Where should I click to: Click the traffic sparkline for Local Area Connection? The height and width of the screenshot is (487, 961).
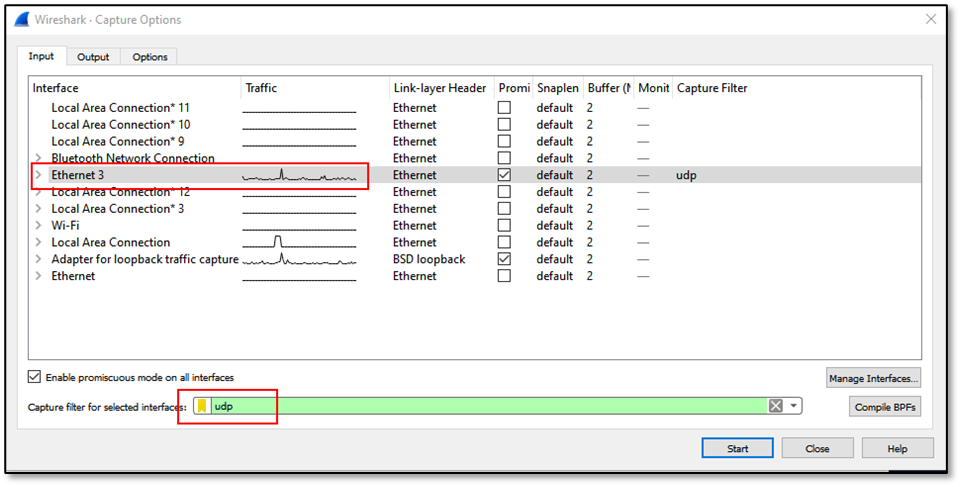[x=299, y=242]
